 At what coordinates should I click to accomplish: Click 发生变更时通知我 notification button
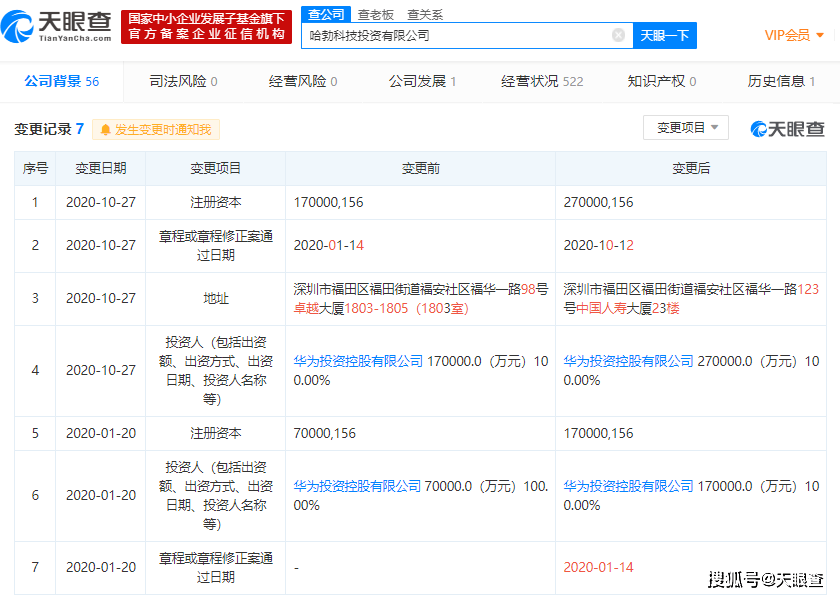(x=156, y=129)
